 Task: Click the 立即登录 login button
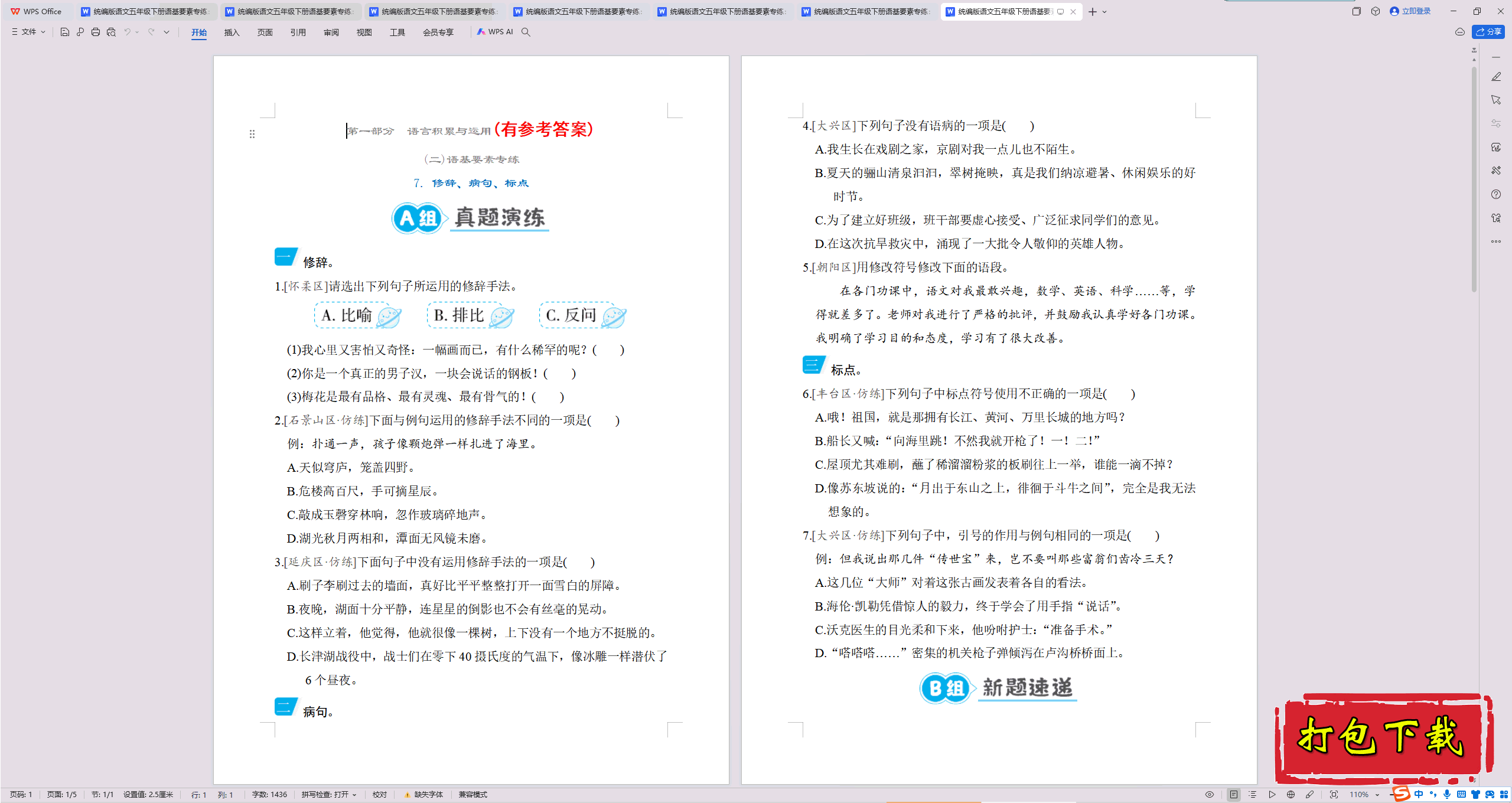(x=1410, y=11)
